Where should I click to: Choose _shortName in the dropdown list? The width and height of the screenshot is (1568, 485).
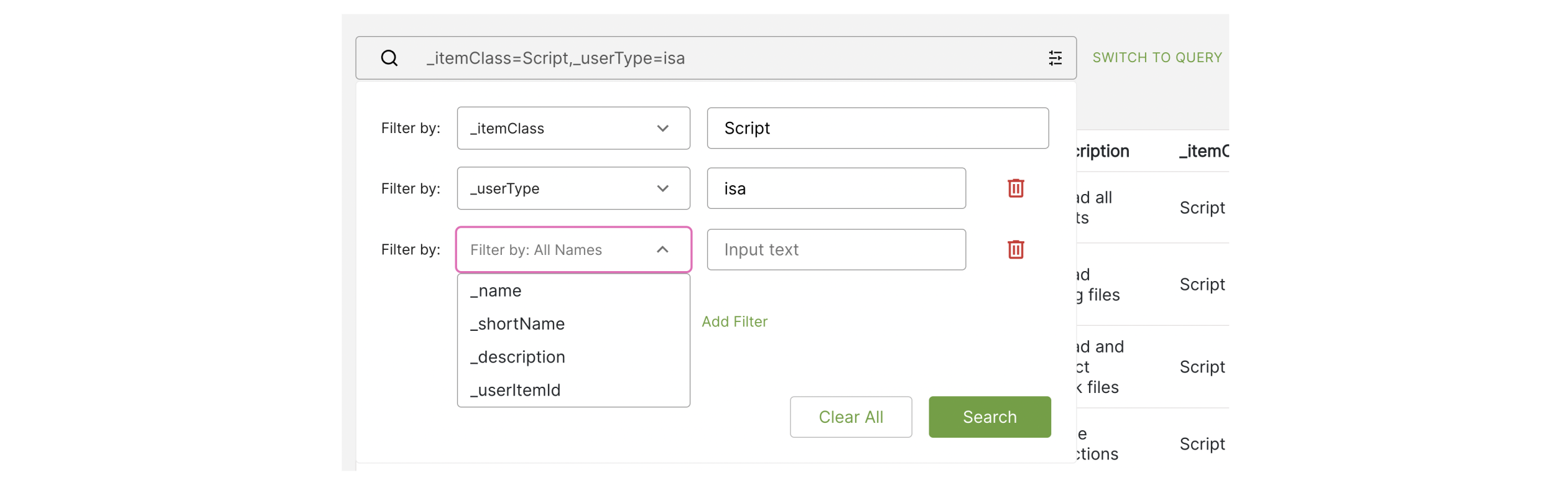[x=517, y=324]
